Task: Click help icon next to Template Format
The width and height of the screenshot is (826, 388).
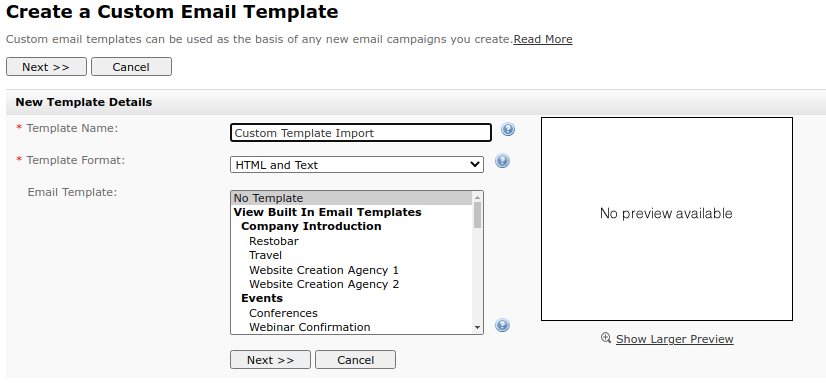Action: pyautogui.click(x=502, y=161)
